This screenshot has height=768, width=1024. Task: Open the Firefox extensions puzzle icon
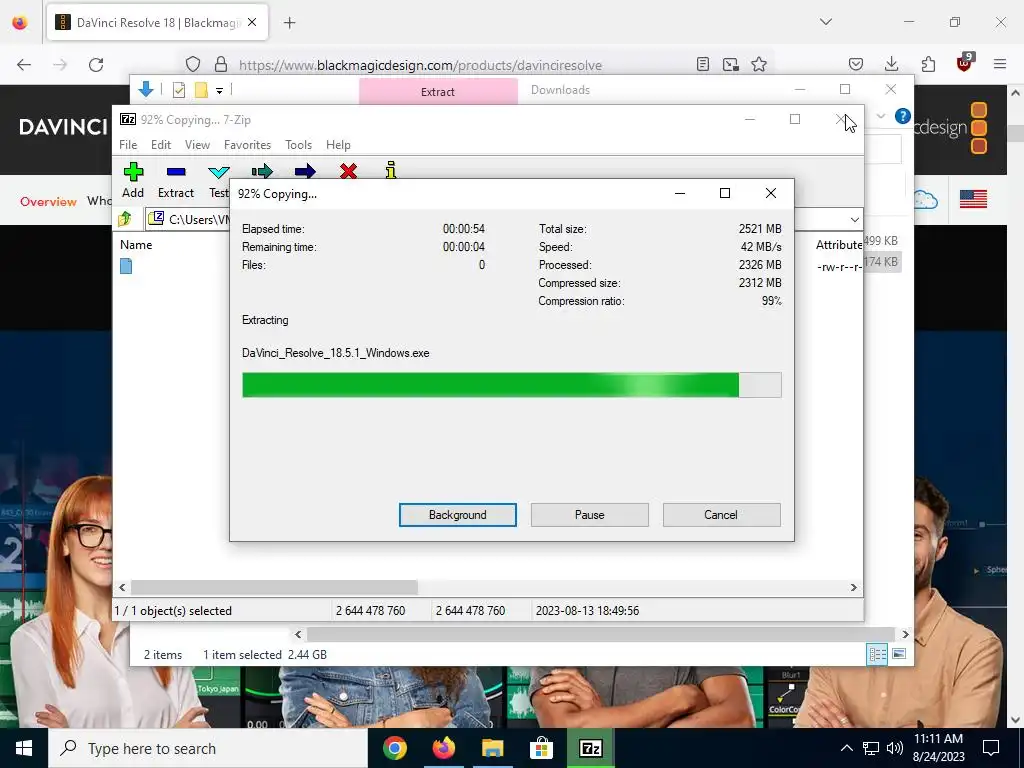(928, 64)
